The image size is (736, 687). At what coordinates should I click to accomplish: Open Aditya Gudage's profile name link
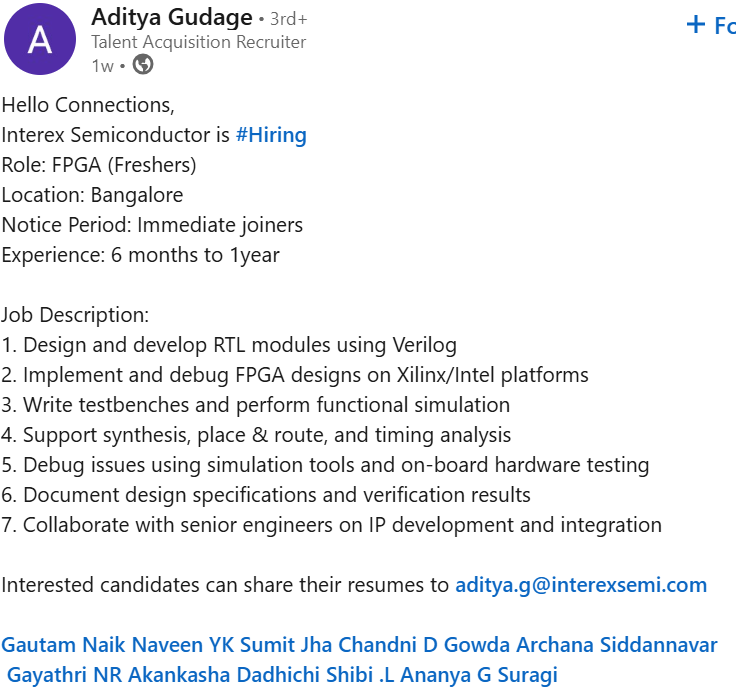coord(171,17)
